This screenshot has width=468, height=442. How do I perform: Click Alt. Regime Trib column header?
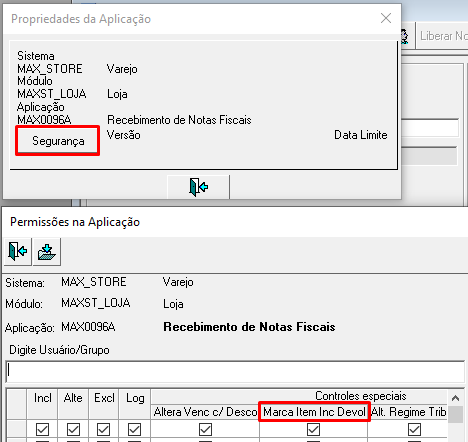[408, 412]
